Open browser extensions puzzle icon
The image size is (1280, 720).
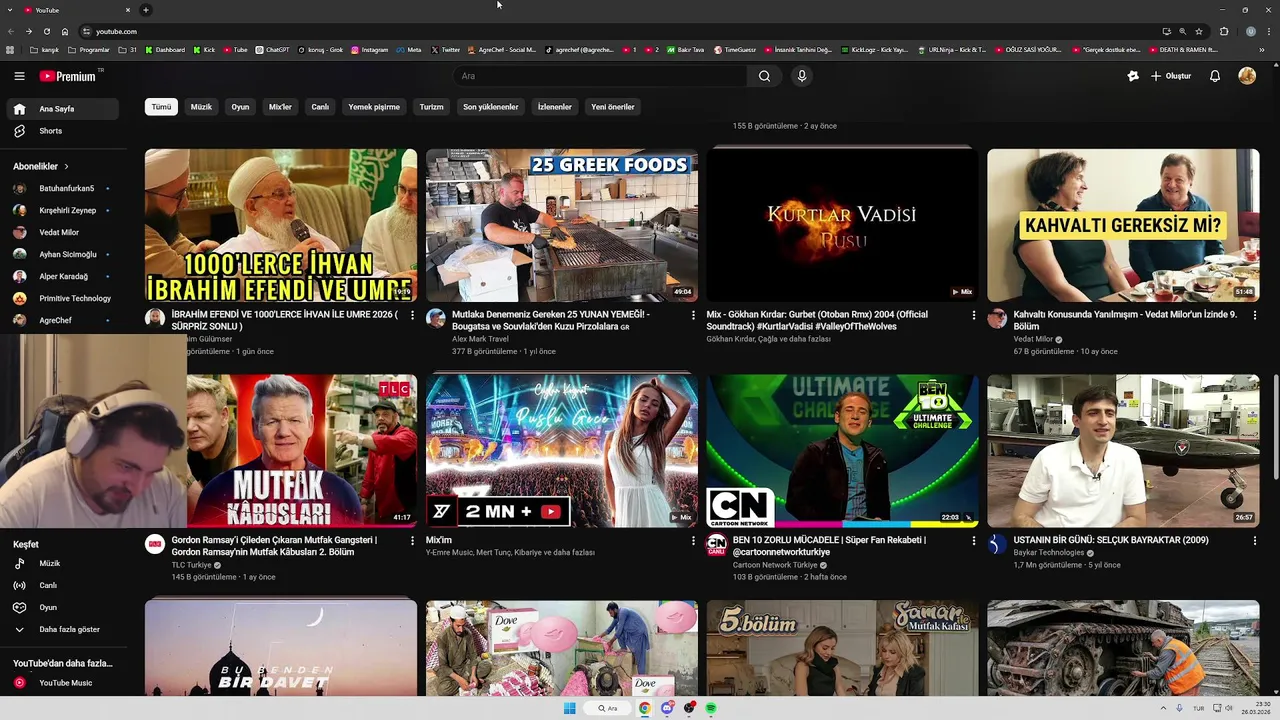click(x=1224, y=31)
